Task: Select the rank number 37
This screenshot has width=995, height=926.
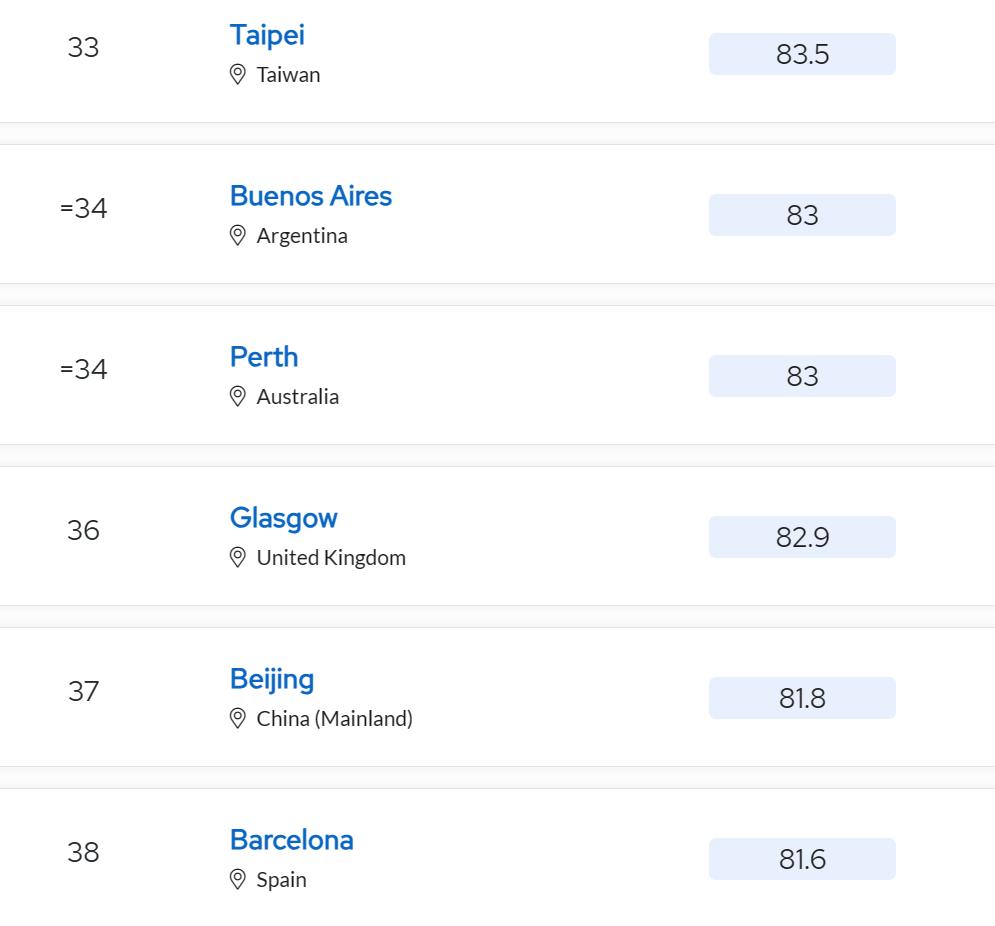Action: click(x=83, y=691)
